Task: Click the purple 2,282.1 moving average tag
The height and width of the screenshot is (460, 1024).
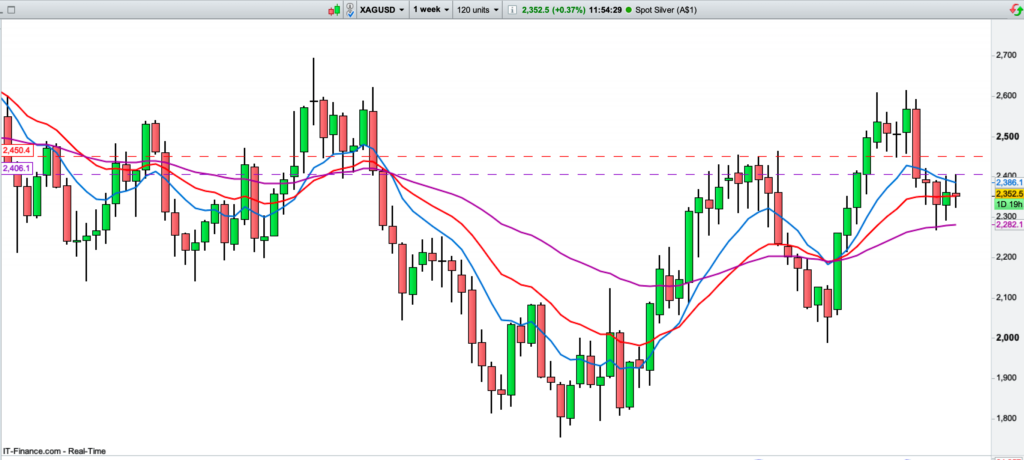Action: 1005,225
